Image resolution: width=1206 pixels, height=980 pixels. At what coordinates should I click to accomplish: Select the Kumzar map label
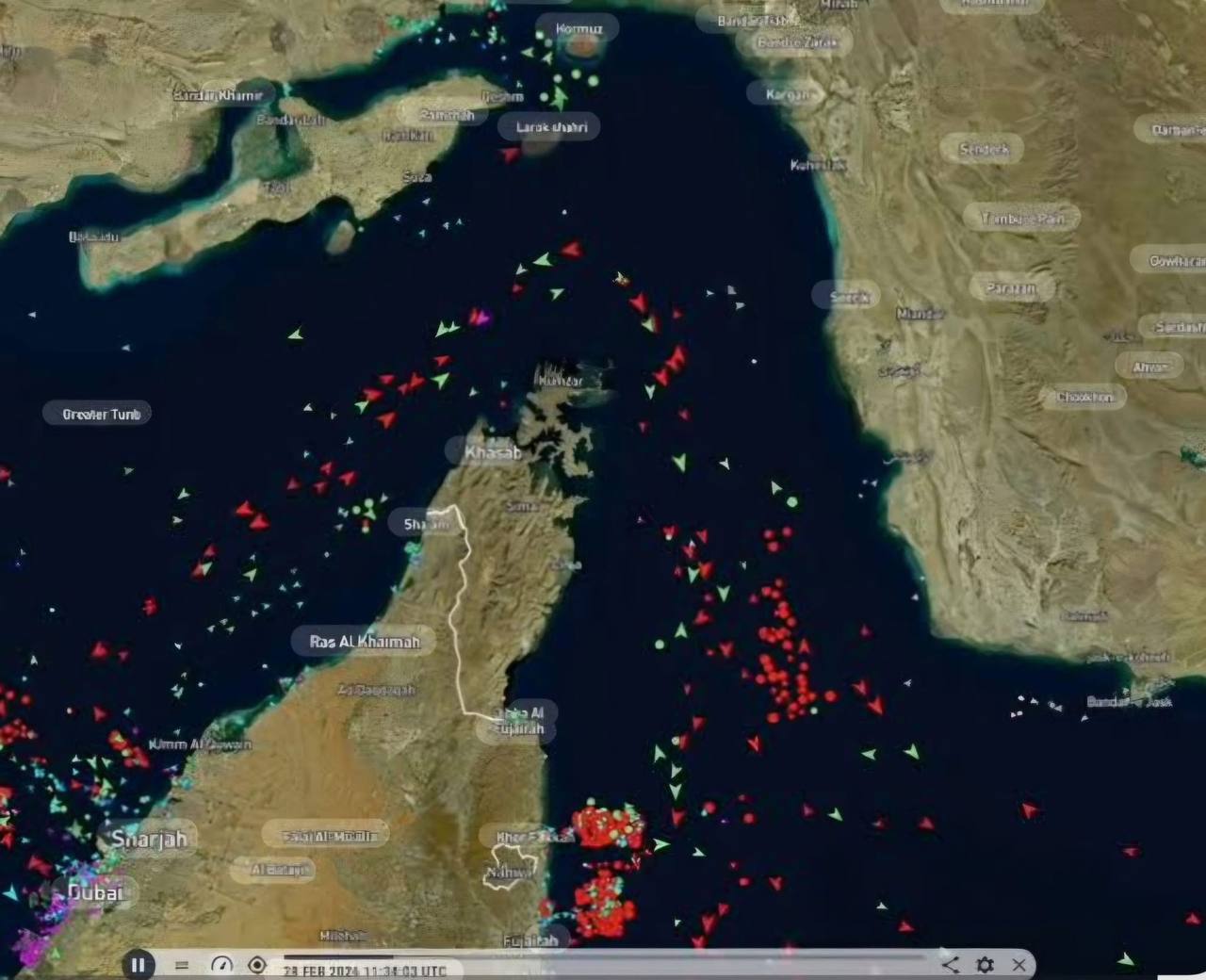[560, 381]
